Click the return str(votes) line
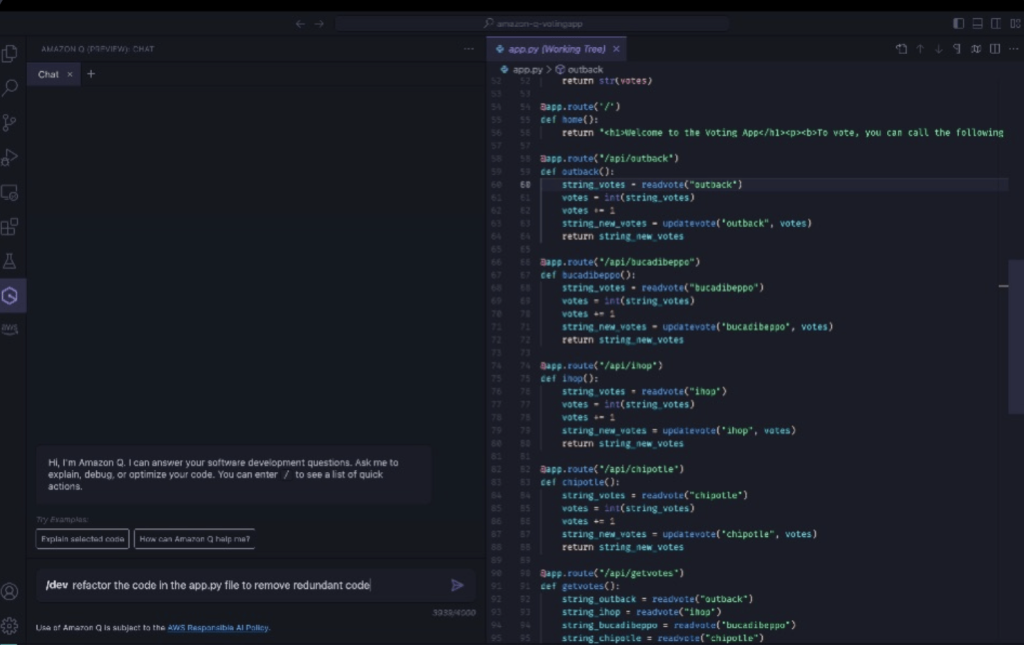This screenshot has height=645, width=1024. tap(607, 81)
